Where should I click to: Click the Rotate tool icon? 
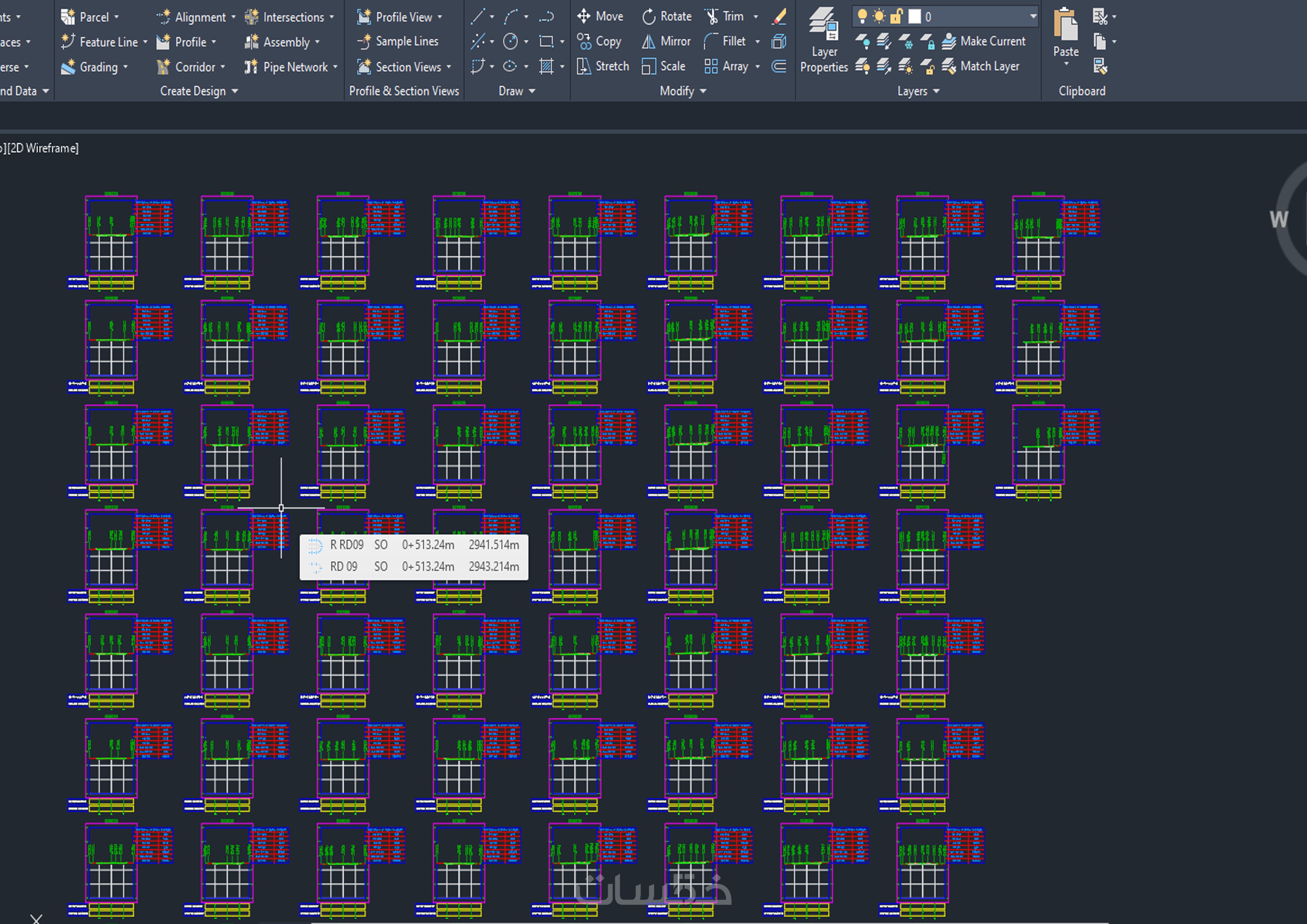tap(649, 17)
